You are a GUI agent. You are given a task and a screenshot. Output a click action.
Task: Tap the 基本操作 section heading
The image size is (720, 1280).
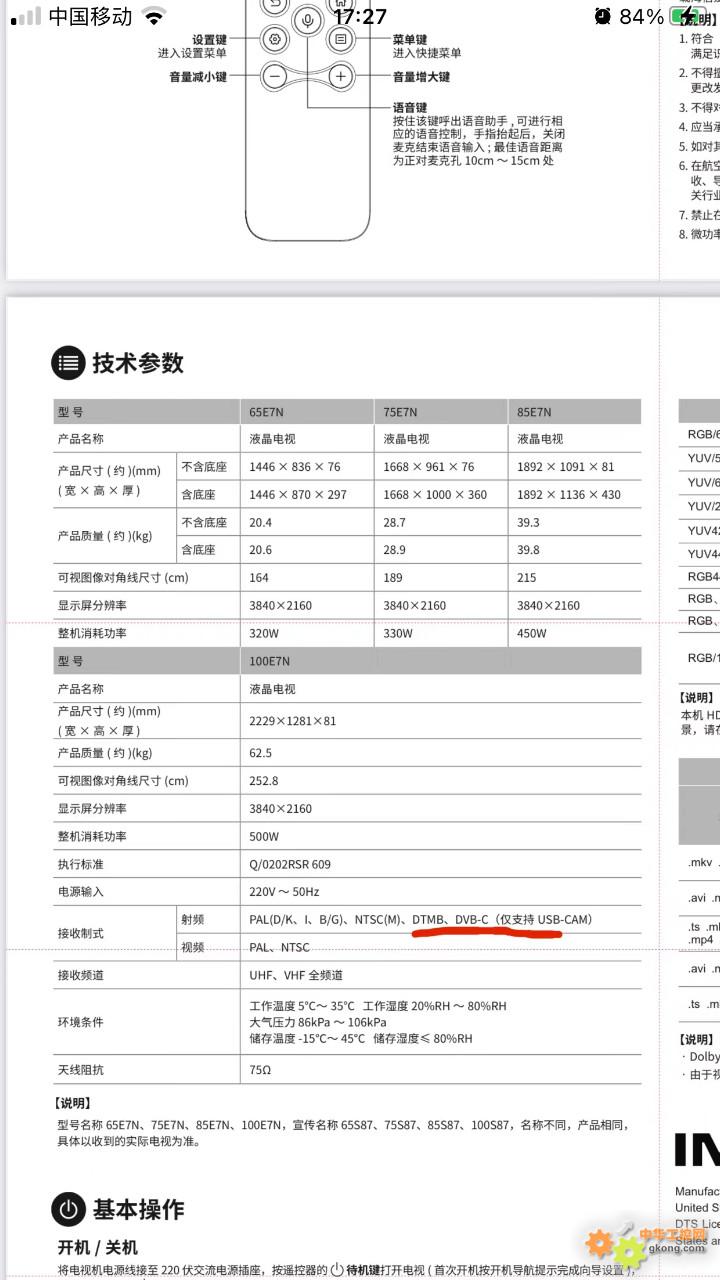[x=138, y=1209]
